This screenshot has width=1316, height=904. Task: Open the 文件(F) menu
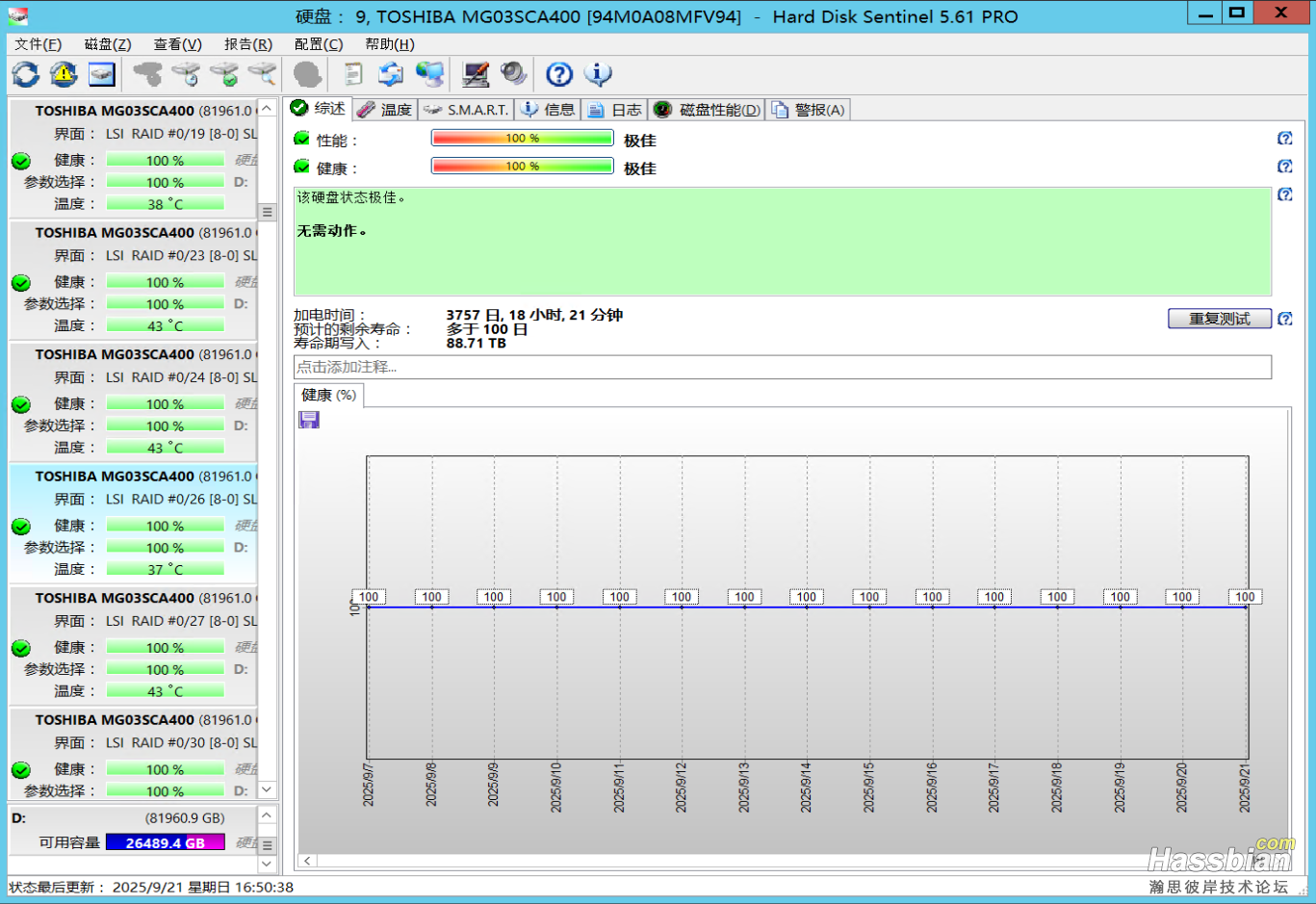[38, 44]
